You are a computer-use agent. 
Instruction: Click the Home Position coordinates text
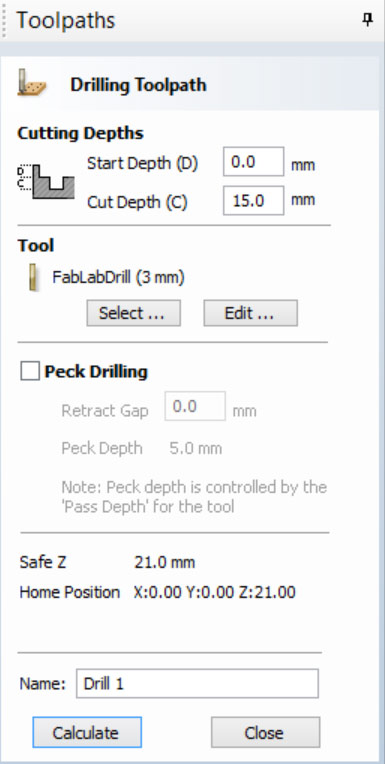coord(214,592)
